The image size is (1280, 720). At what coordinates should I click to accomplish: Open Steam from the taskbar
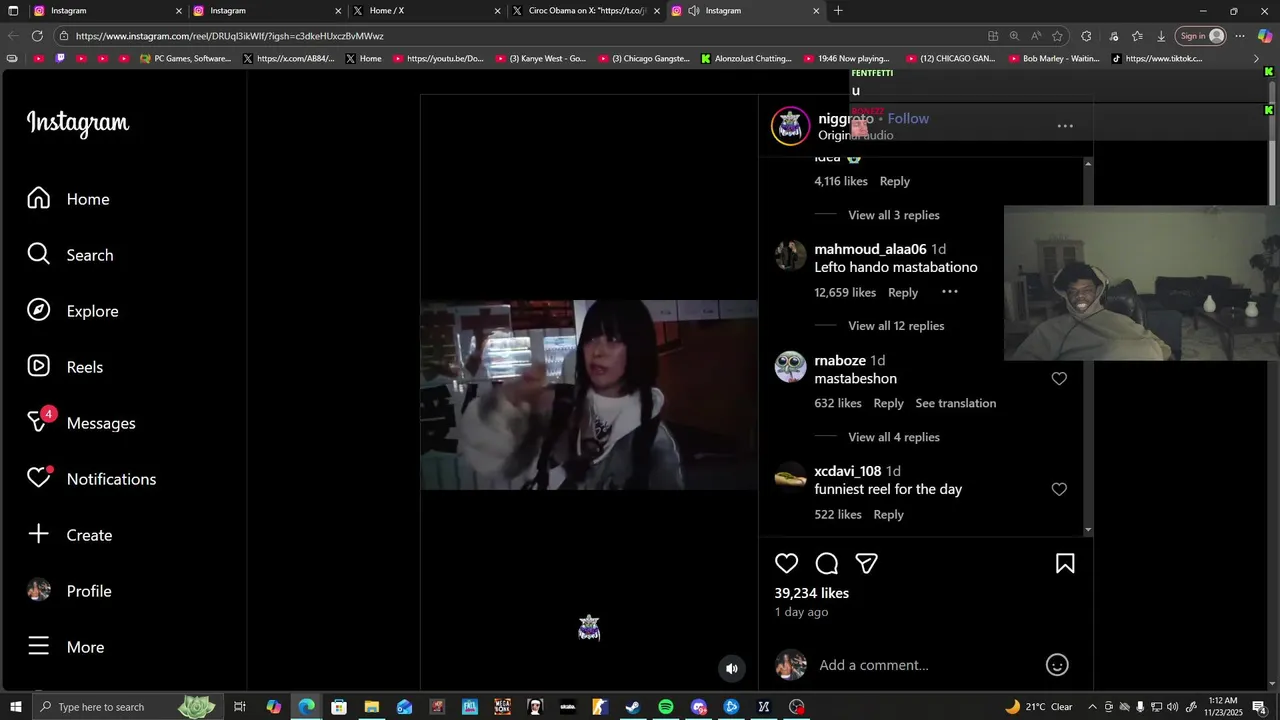[633, 707]
